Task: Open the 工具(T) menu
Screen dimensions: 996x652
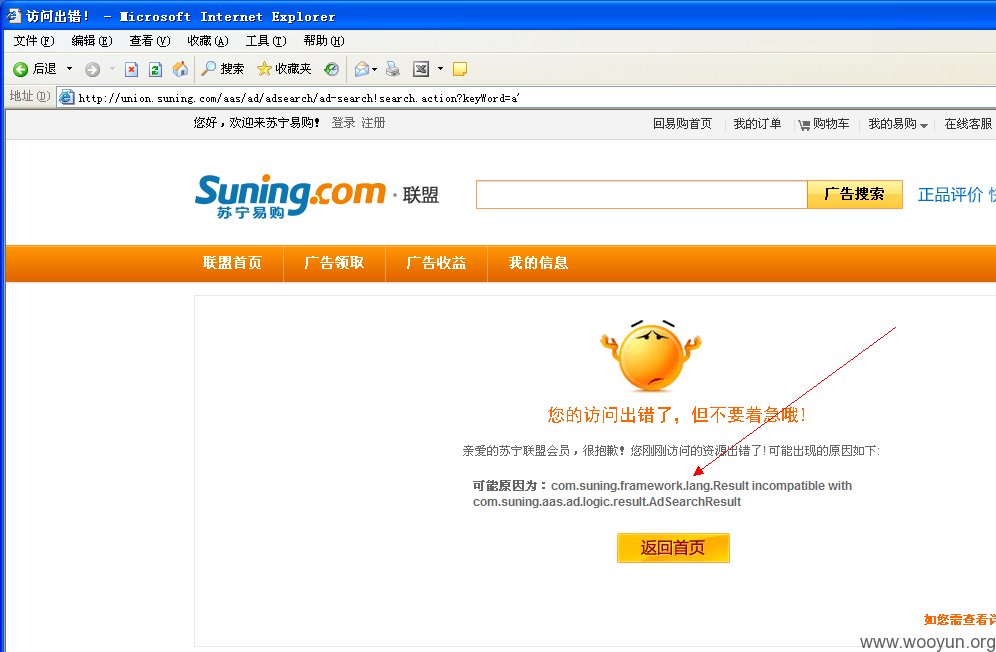Action: tap(266, 41)
